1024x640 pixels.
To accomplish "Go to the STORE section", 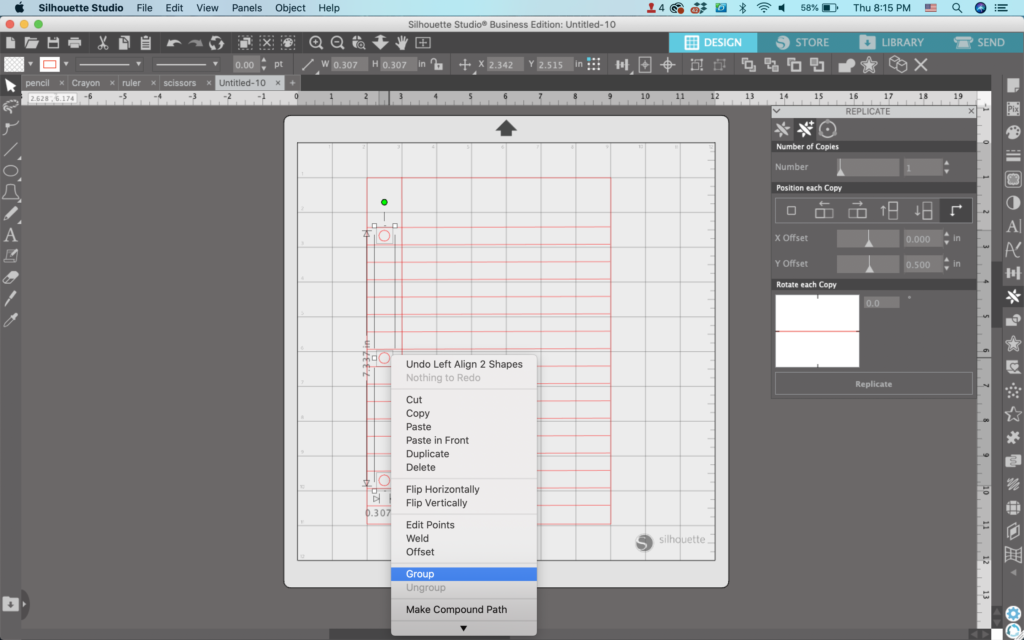I will (802, 42).
